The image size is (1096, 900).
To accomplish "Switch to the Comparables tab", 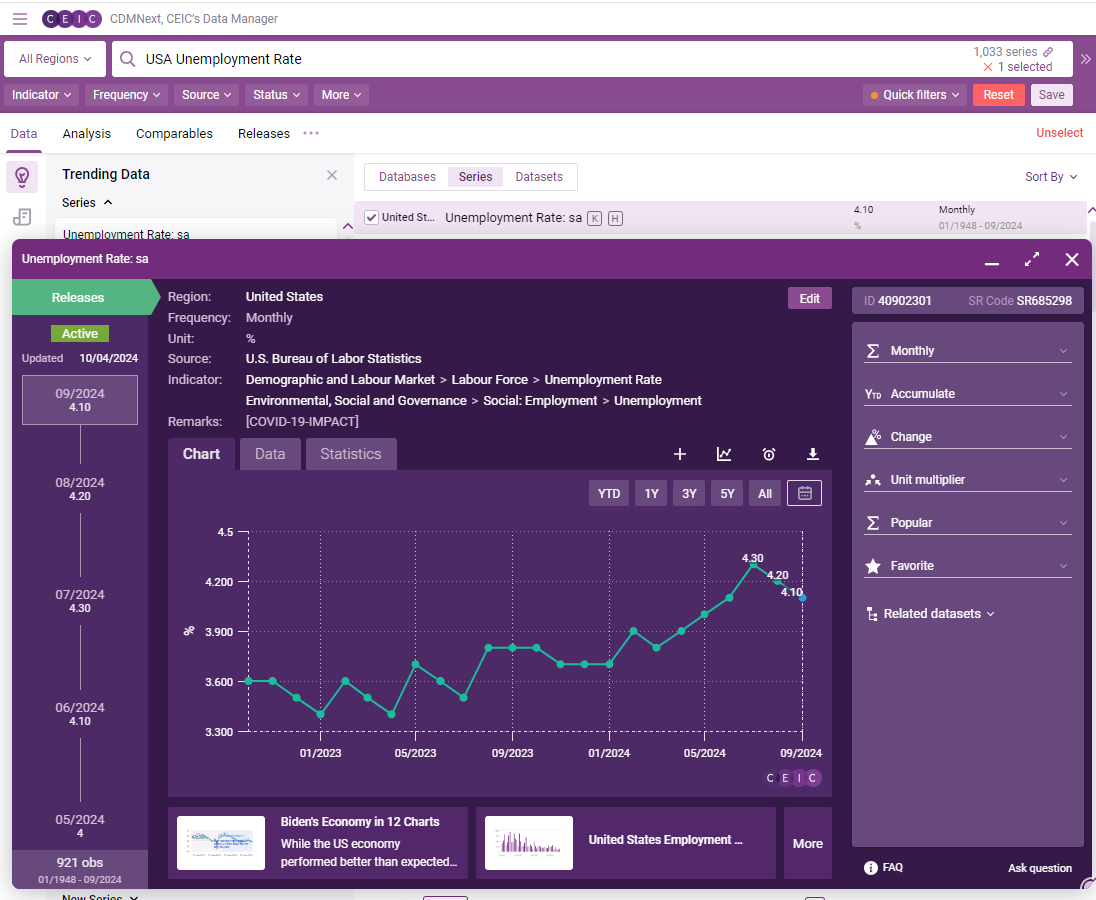I will pyautogui.click(x=174, y=133).
